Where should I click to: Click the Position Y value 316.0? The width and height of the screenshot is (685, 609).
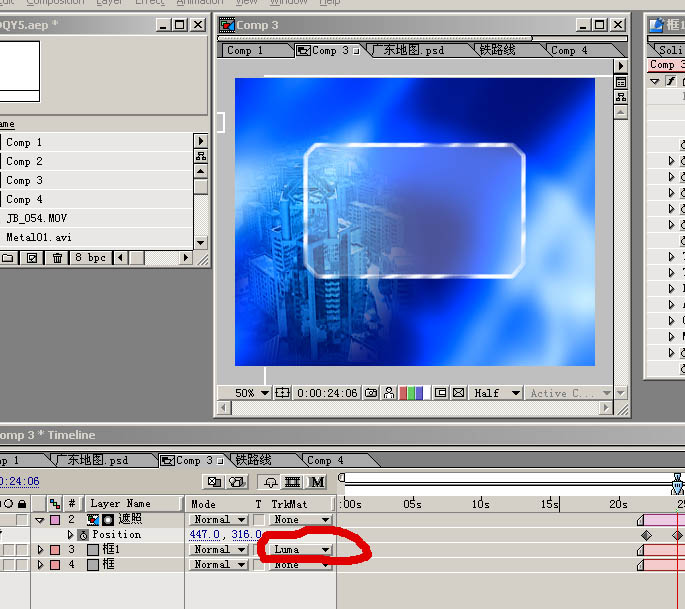(x=246, y=534)
